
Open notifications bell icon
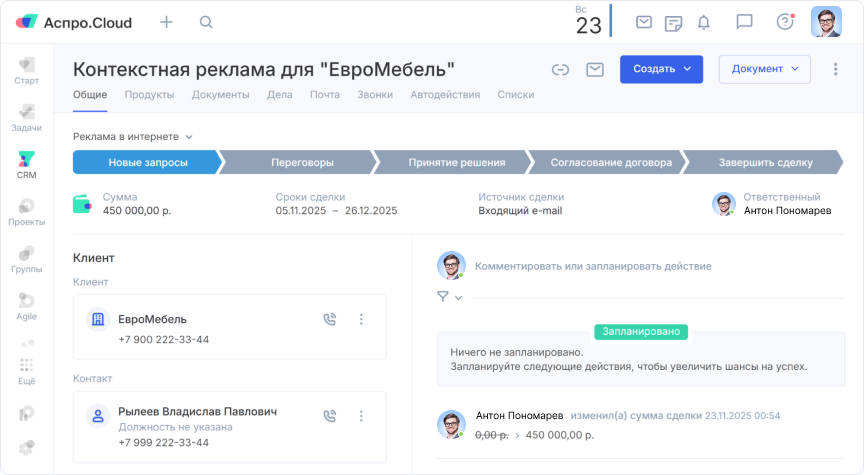704,22
